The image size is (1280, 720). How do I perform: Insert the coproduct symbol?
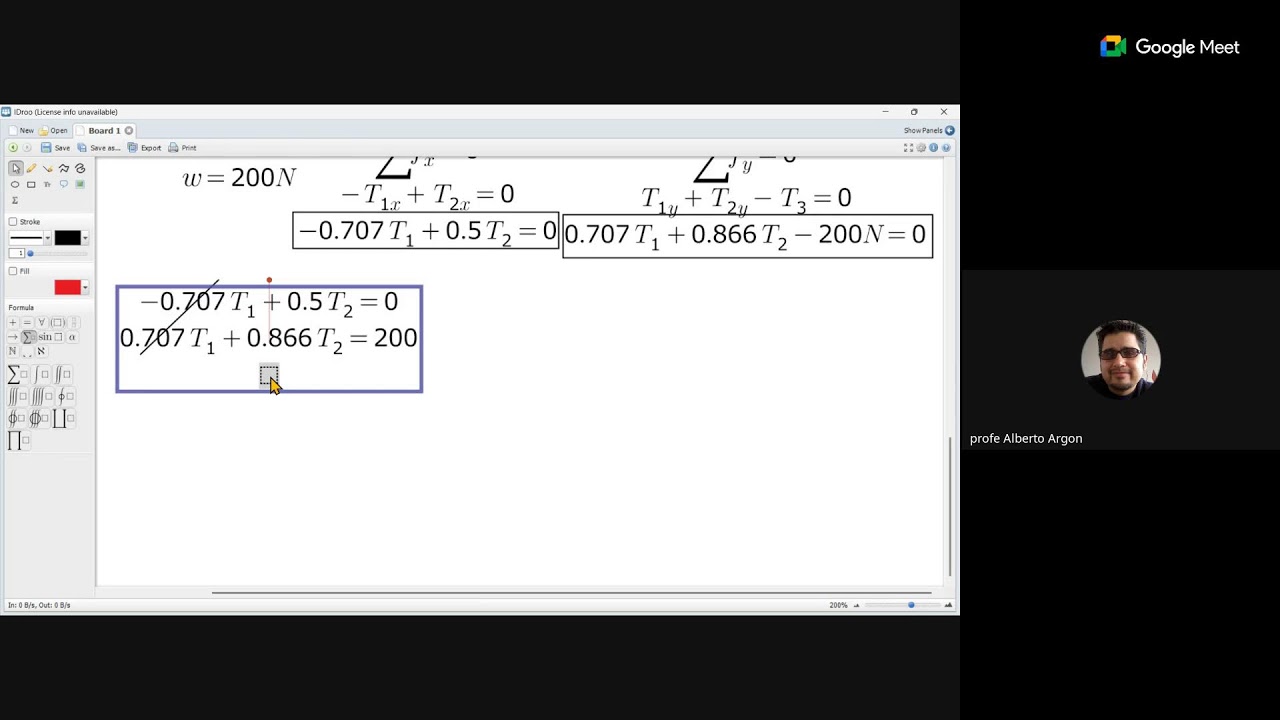(63, 418)
